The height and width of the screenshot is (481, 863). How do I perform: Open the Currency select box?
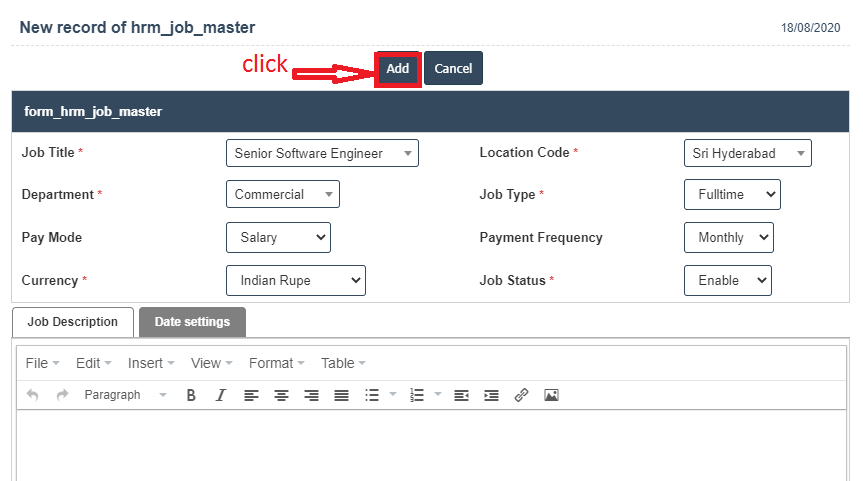coord(296,281)
